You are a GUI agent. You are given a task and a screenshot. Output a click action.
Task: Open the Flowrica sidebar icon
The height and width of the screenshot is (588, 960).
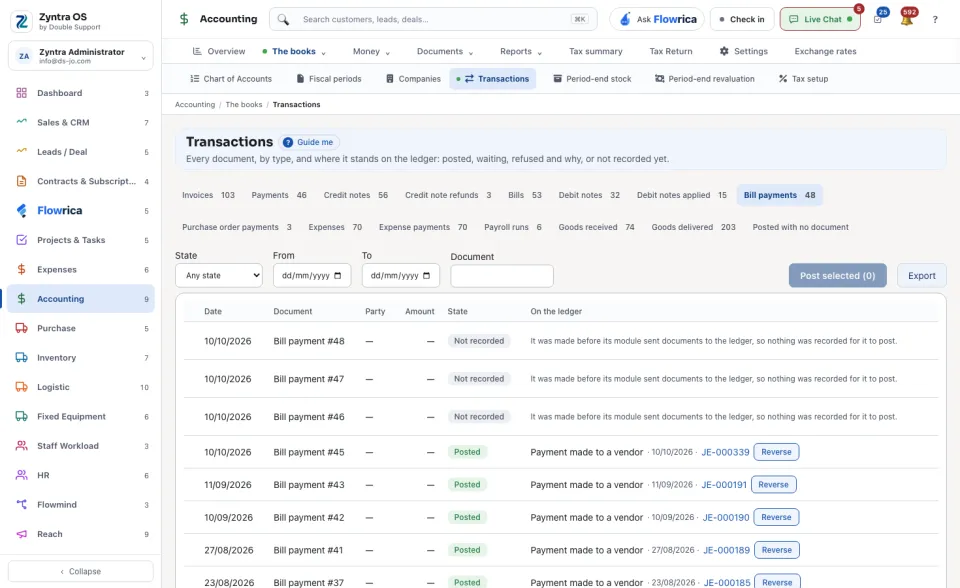(x=21, y=211)
